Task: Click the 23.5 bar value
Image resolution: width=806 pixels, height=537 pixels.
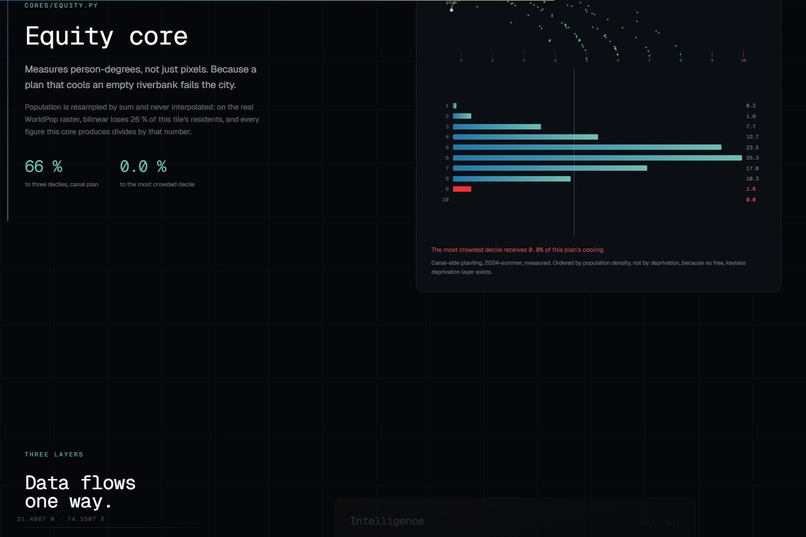Action: pos(753,147)
